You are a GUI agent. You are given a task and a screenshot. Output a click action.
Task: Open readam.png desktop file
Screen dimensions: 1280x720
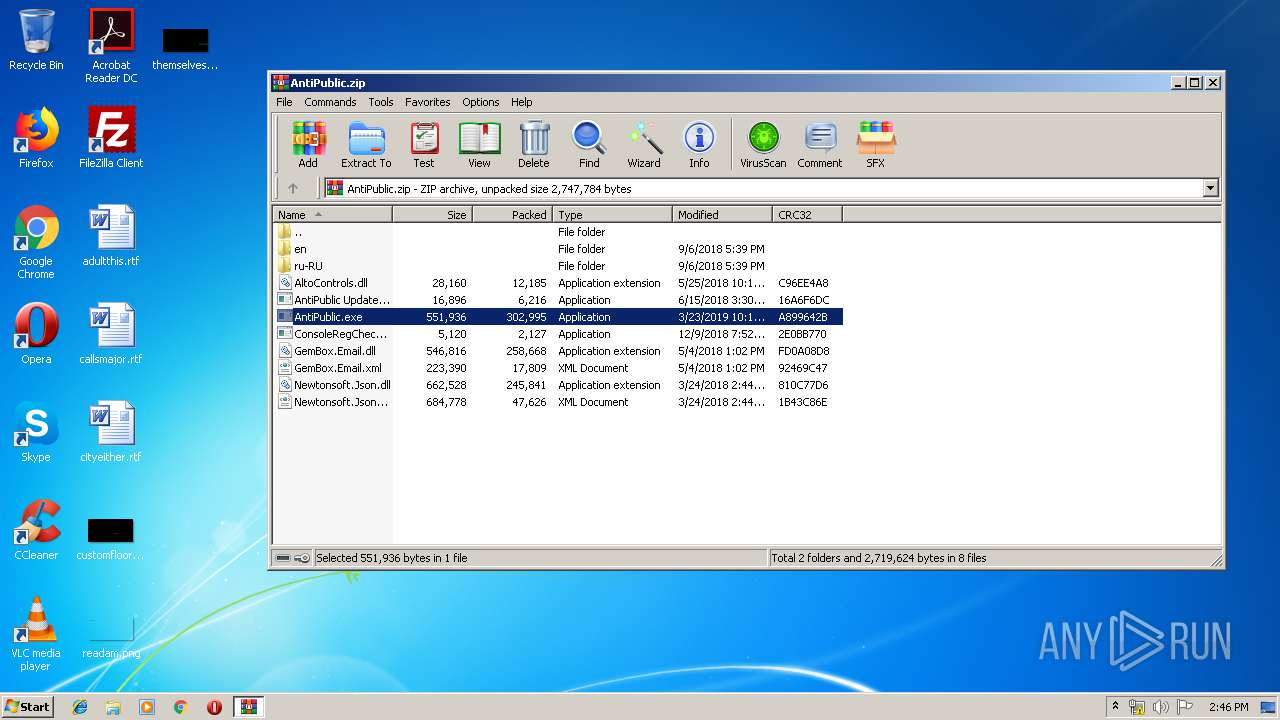pos(111,636)
